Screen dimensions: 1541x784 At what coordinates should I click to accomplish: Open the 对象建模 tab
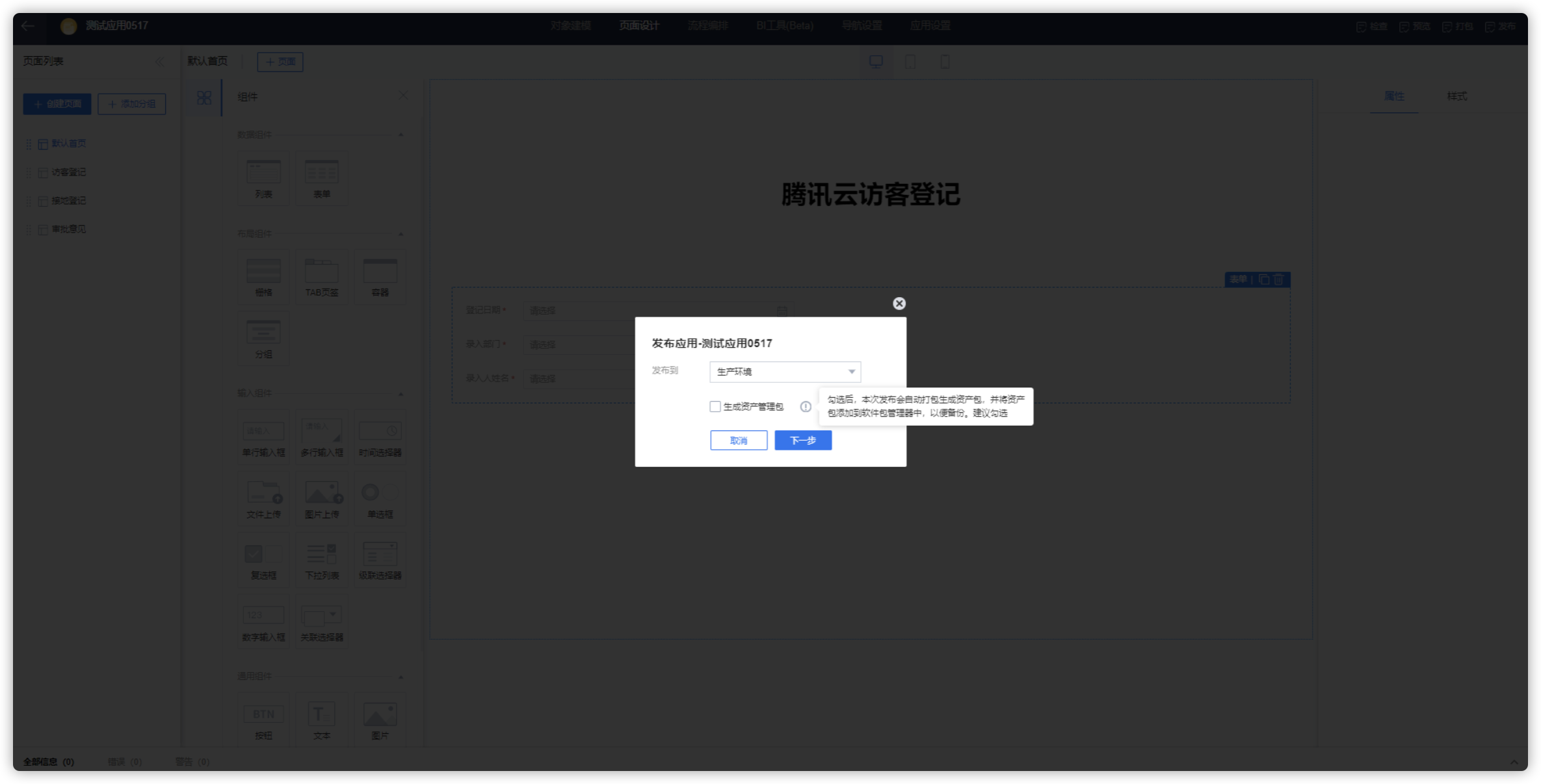click(x=570, y=25)
